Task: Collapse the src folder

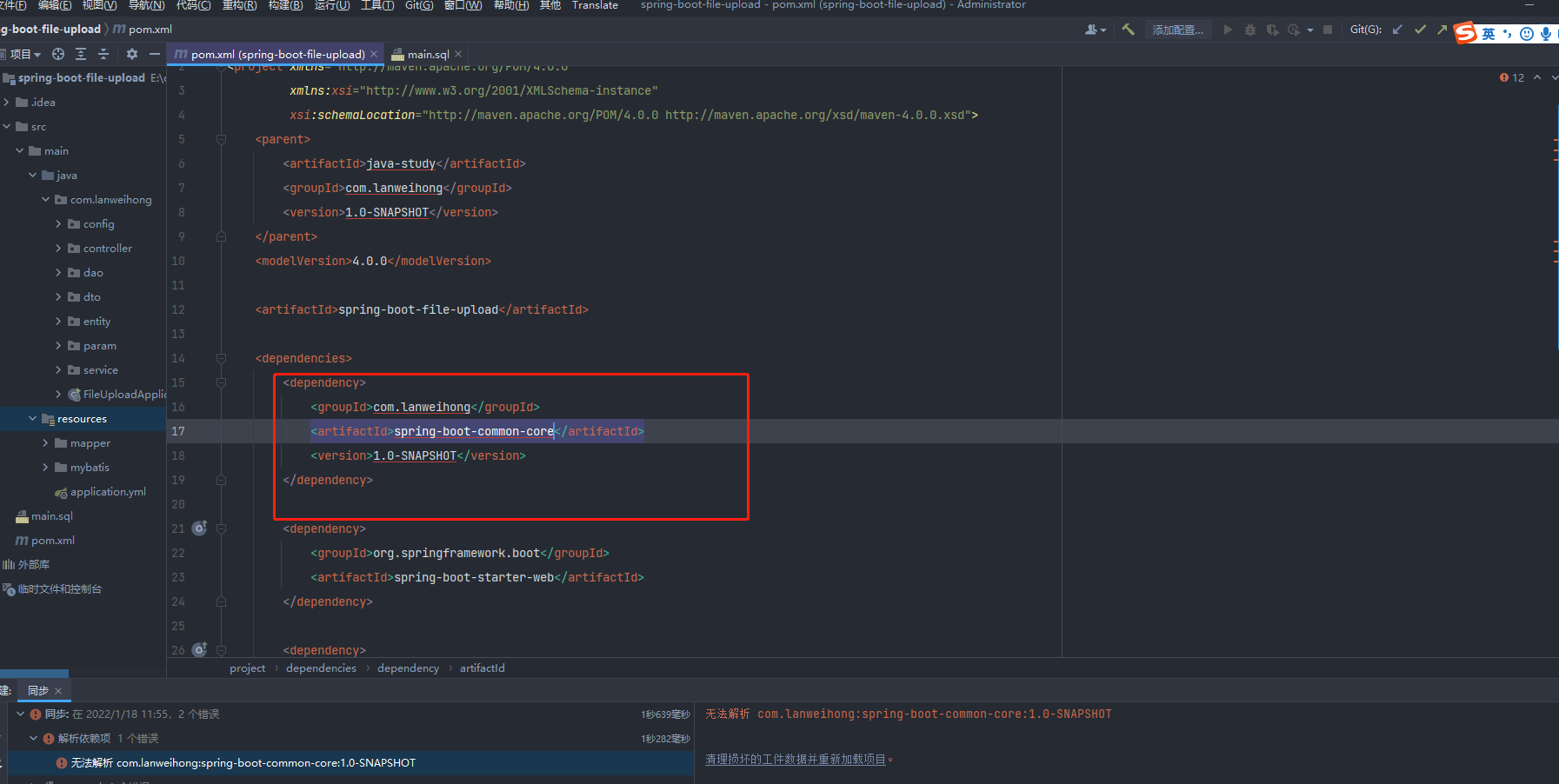Action: pos(7,126)
